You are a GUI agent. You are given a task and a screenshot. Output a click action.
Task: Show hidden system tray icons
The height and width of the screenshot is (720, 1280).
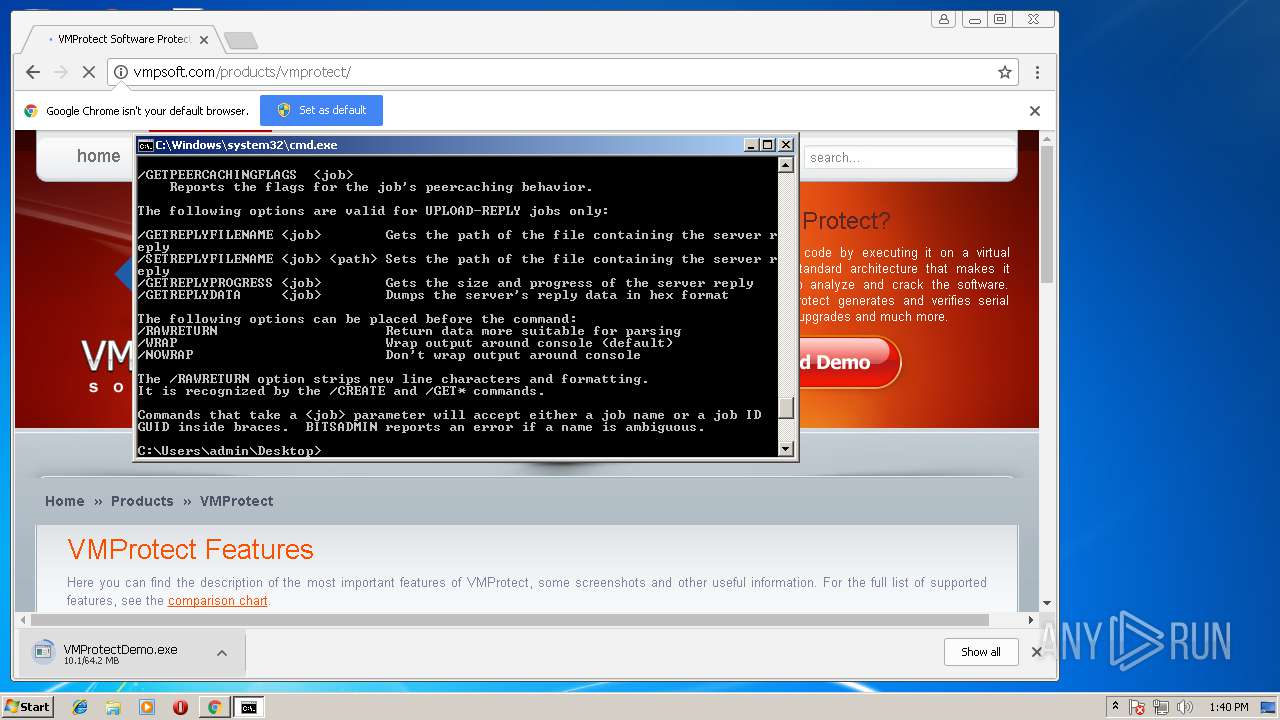[1115, 707]
